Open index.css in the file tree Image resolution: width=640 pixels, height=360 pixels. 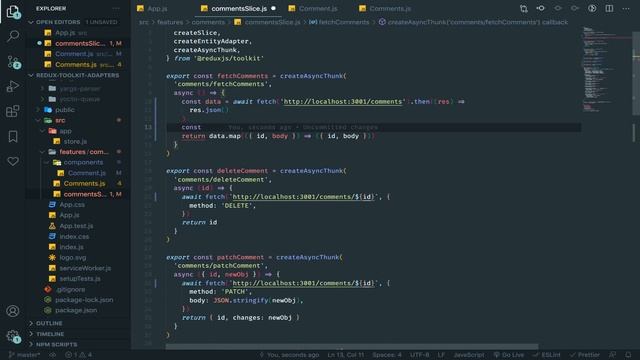pos(74,236)
